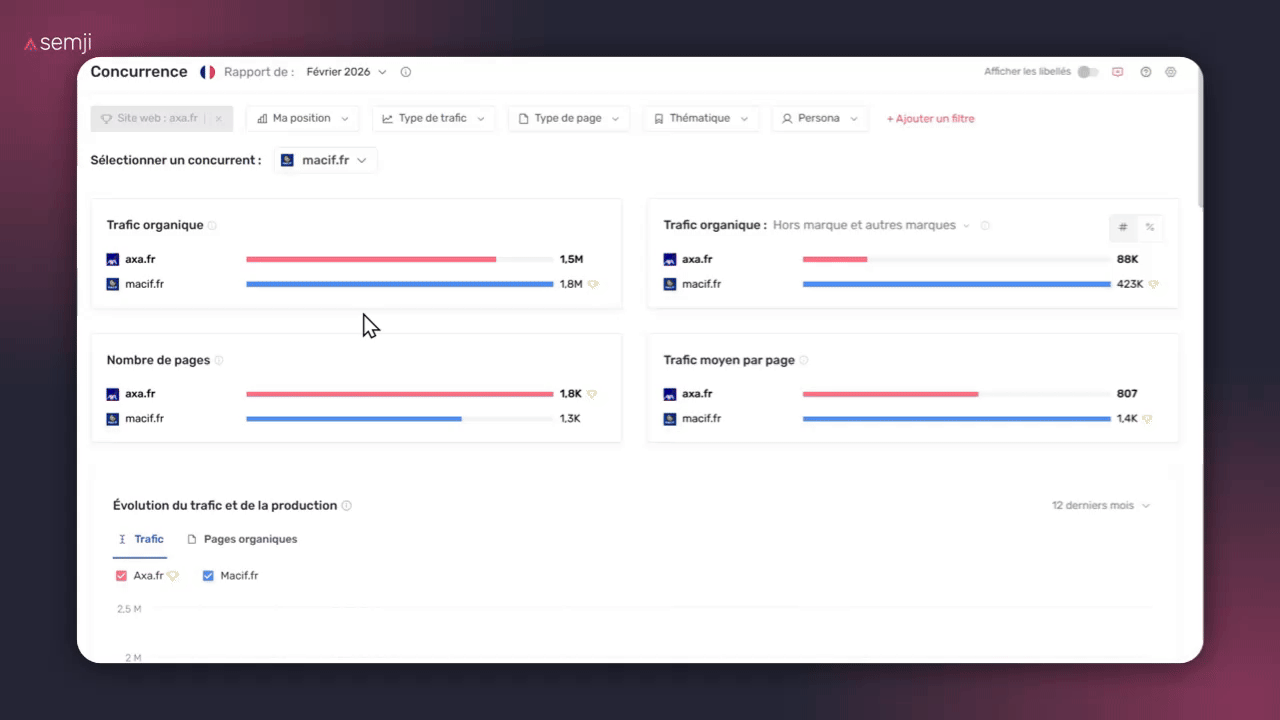This screenshot has height=720, width=1280.
Task: Open the settings gear icon
Action: pos(1171,72)
